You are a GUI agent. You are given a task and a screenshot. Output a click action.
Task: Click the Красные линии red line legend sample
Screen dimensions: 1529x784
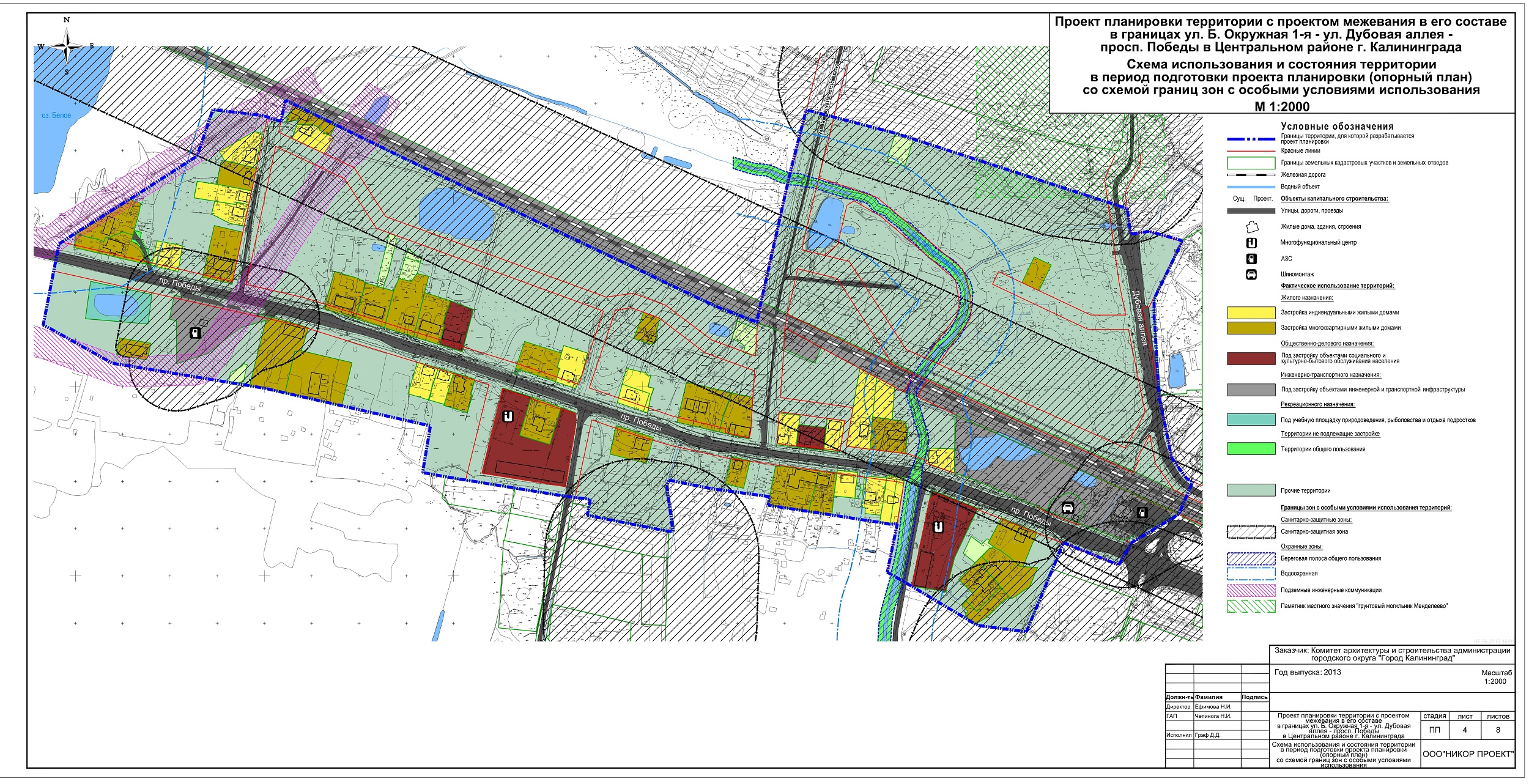tap(1251, 151)
